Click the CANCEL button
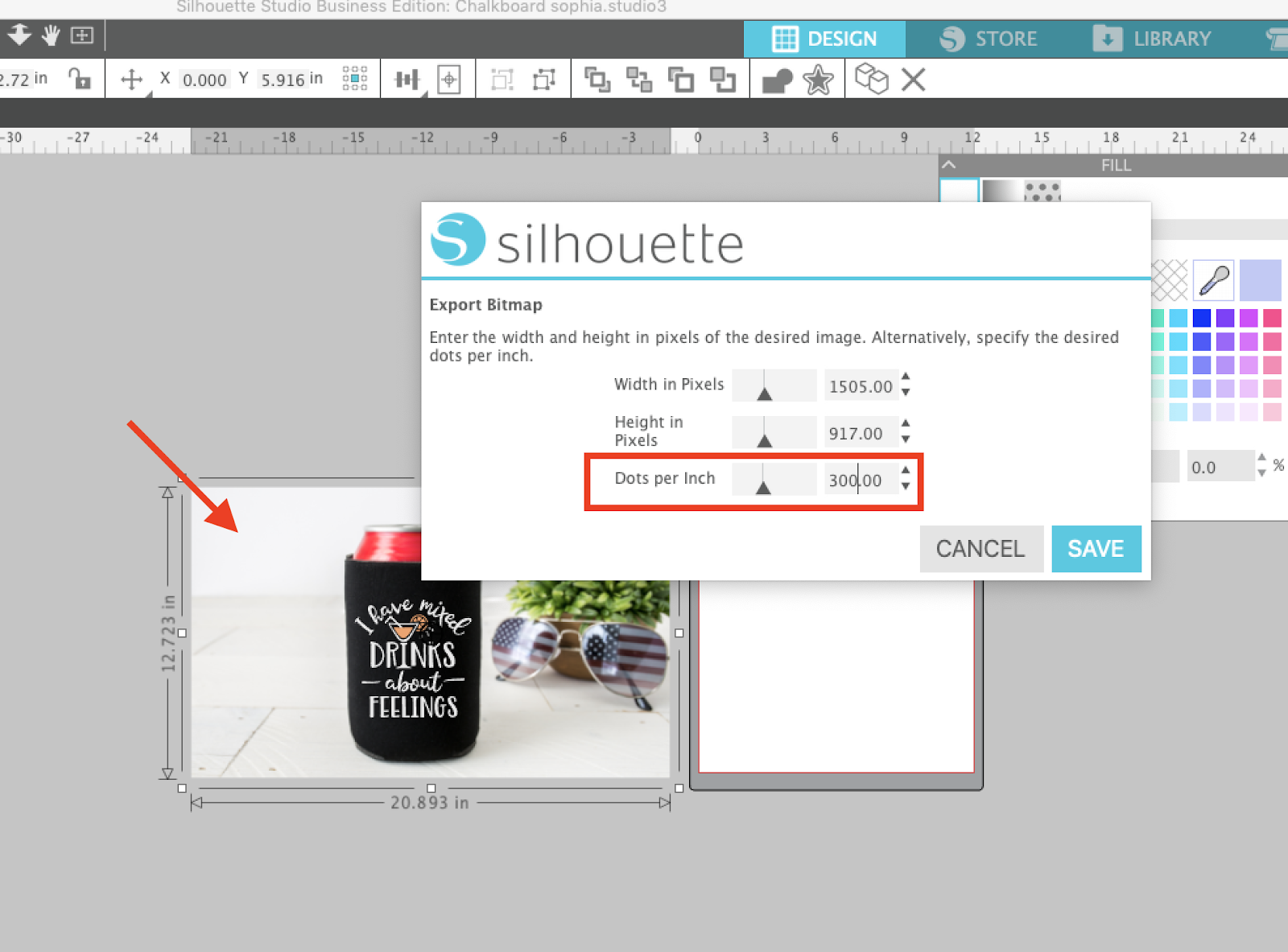This screenshot has height=952, width=1288. 980,548
